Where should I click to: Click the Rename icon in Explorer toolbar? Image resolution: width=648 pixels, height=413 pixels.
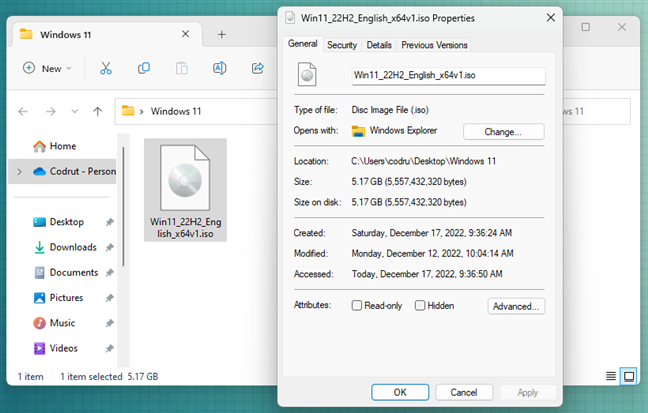point(219,68)
